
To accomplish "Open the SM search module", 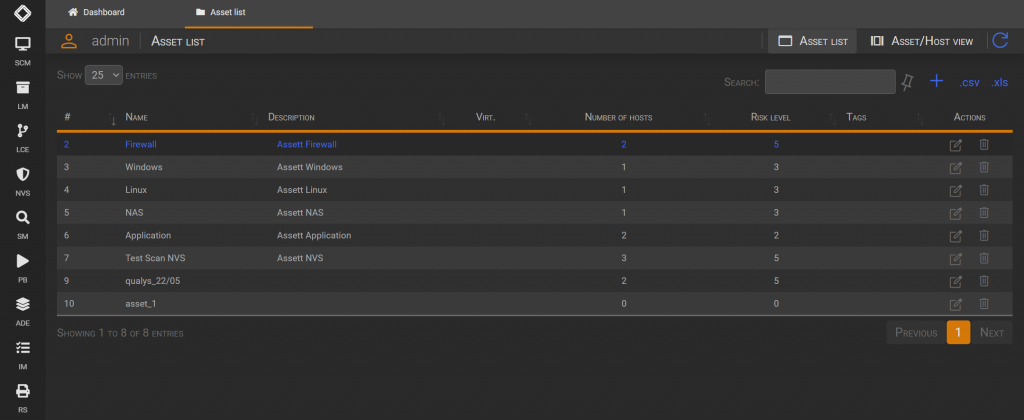I will (x=23, y=225).
